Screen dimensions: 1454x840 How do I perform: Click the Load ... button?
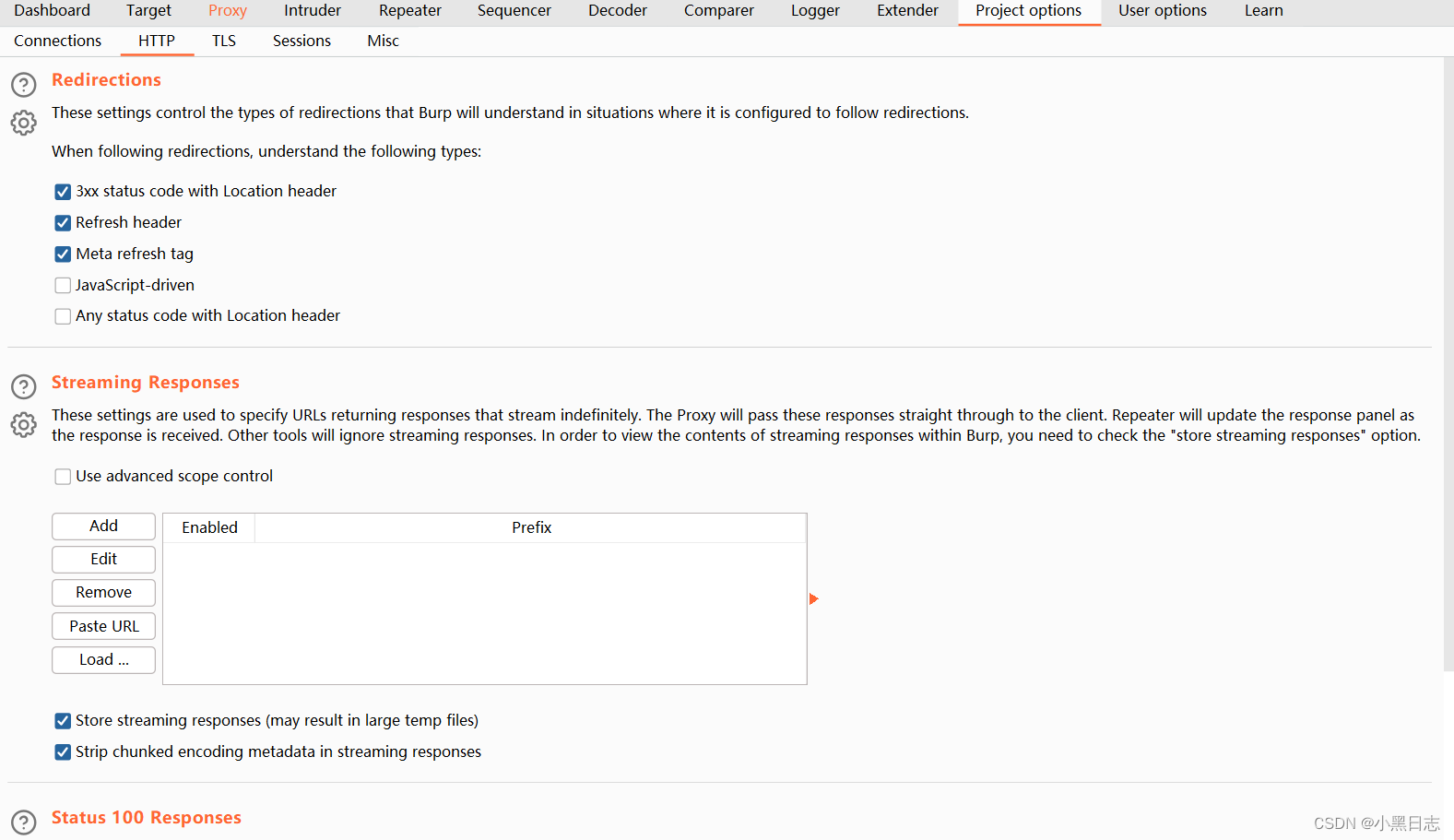click(103, 660)
